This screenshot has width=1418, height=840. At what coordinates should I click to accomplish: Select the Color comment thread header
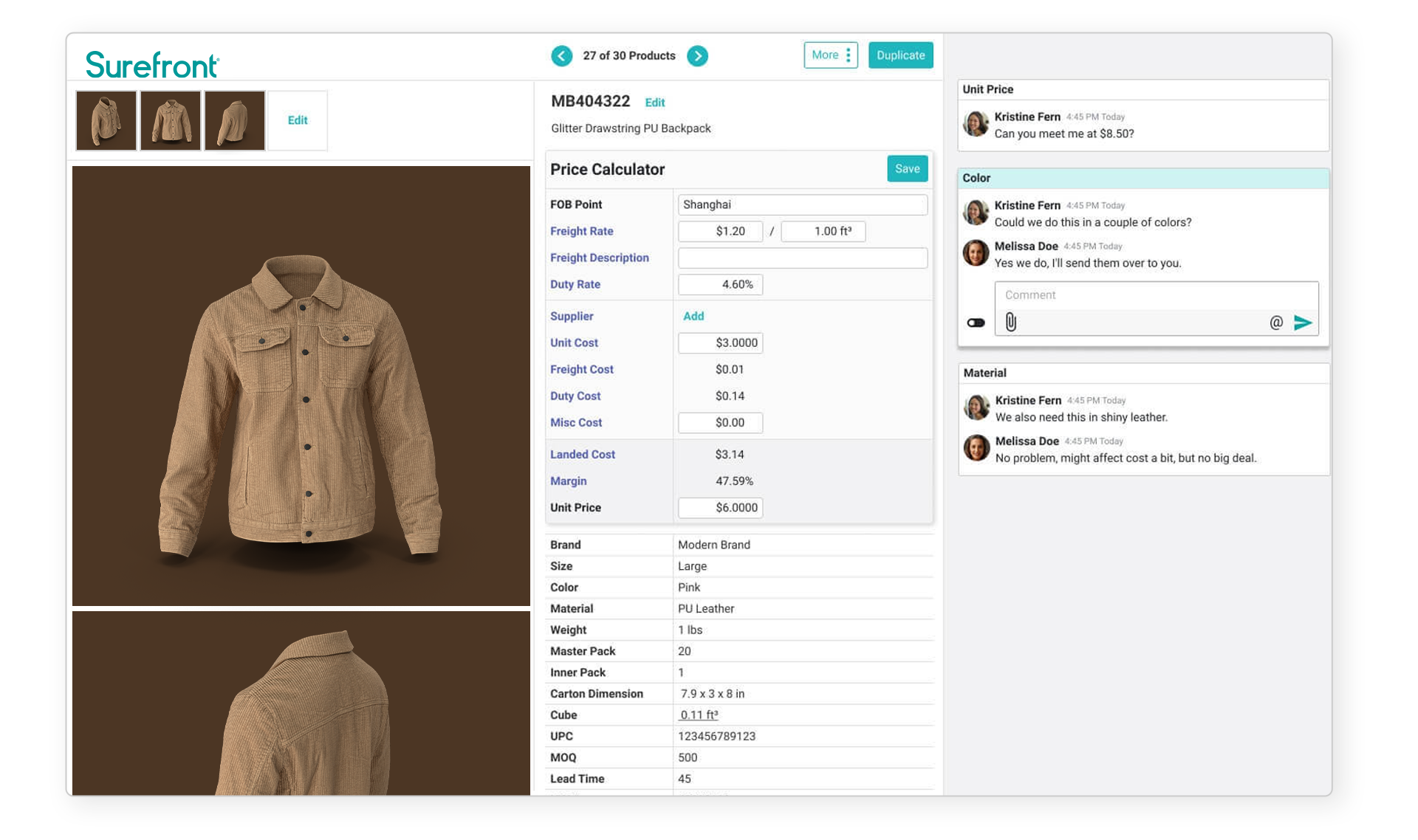point(1143,178)
